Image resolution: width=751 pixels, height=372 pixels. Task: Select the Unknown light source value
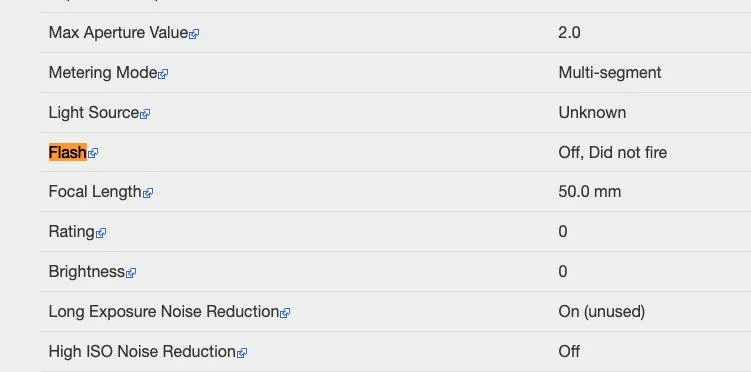(x=592, y=113)
